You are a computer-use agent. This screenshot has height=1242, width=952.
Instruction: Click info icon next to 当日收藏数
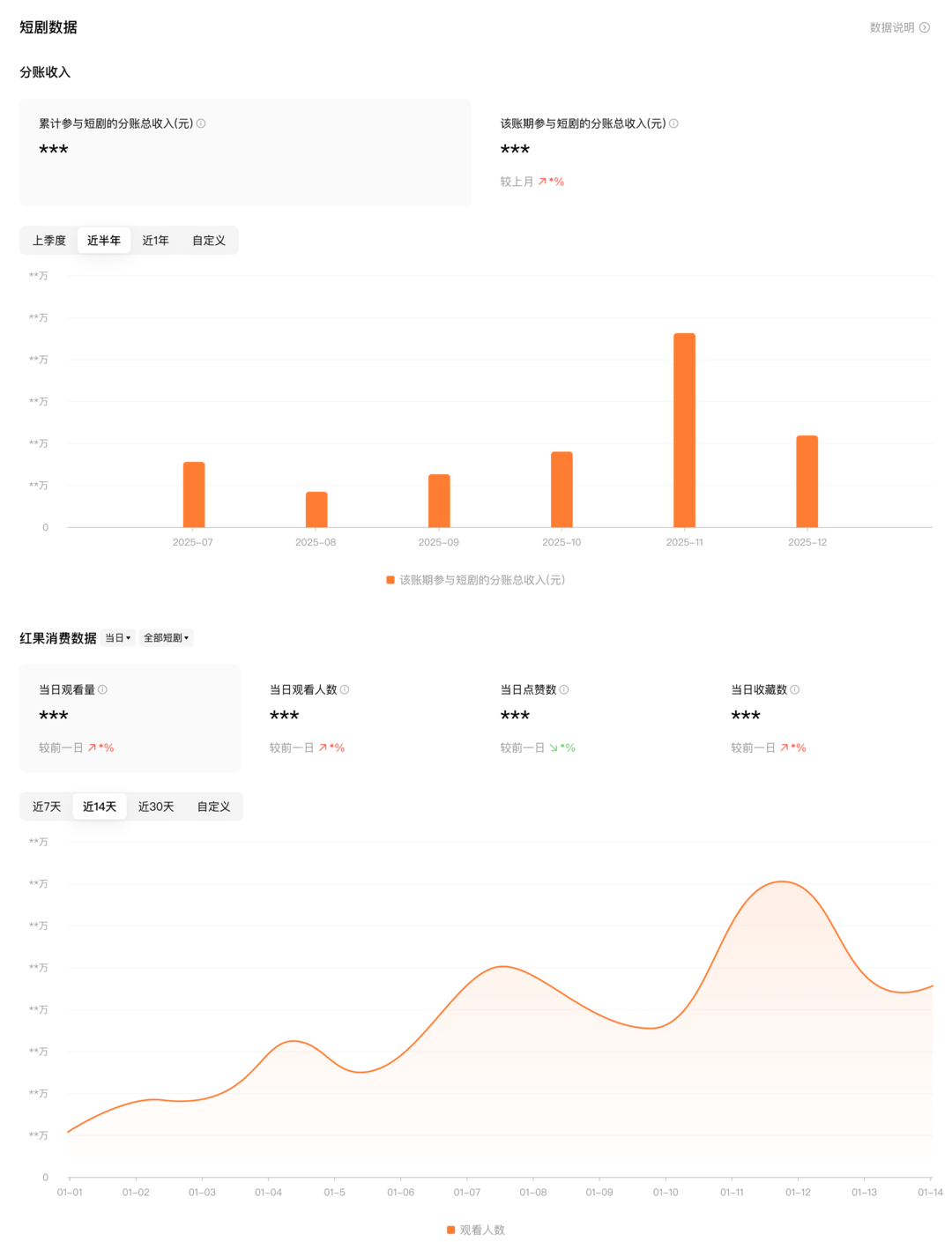[794, 689]
